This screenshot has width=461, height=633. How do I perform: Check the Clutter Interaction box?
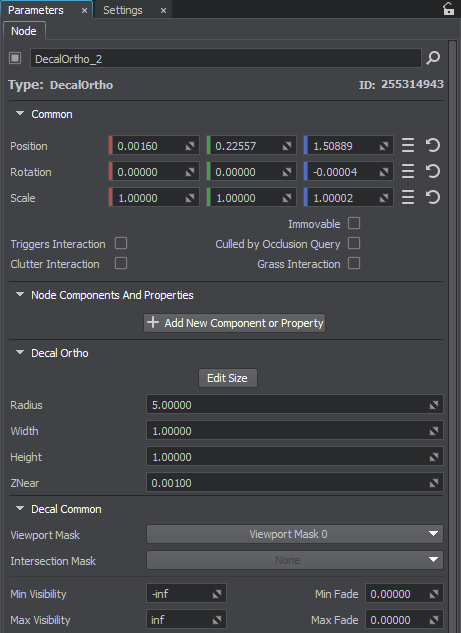[x=121, y=263]
